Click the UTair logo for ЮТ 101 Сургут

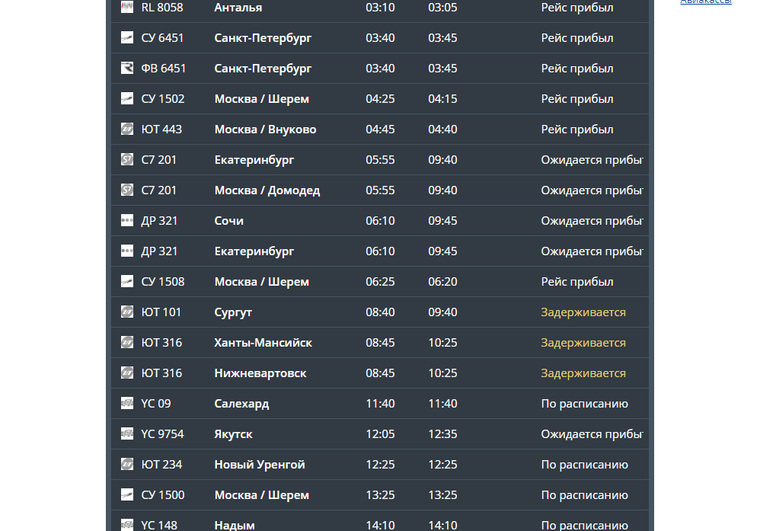127,312
